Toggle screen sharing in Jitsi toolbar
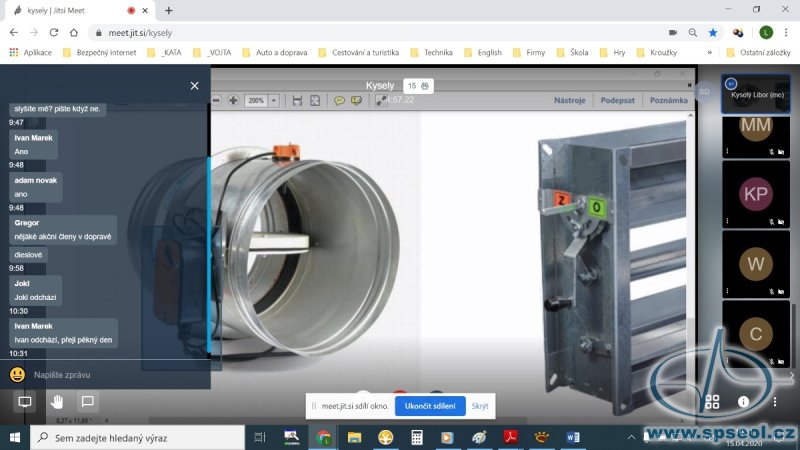Viewport: 800px width, 450px height. tap(24, 402)
